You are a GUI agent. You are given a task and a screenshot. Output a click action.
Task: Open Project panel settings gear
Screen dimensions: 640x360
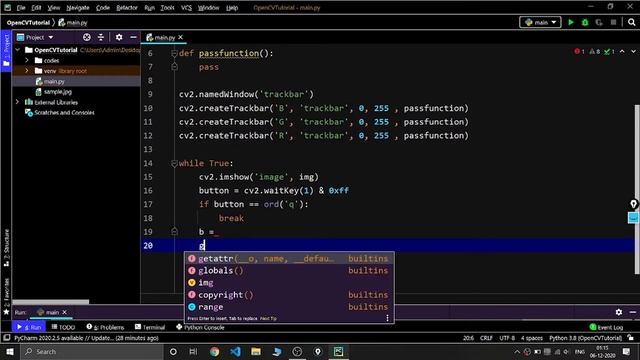point(119,37)
